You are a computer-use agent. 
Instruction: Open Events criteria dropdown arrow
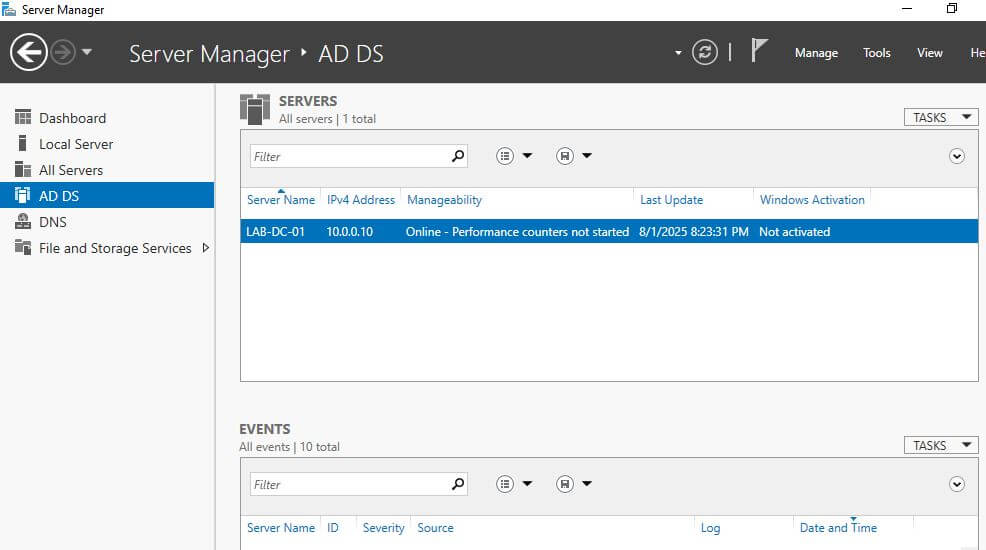[528, 484]
